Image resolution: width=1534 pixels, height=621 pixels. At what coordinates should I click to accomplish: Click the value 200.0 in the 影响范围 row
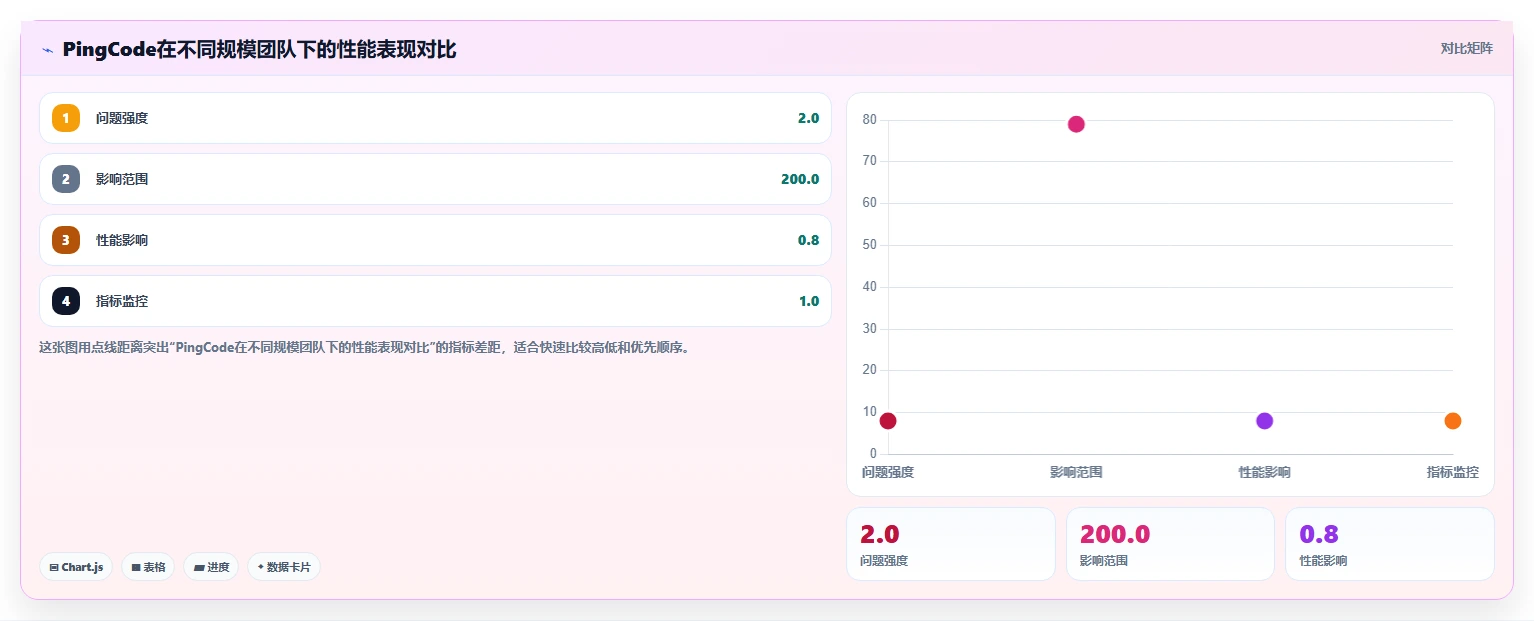[x=800, y=179]
